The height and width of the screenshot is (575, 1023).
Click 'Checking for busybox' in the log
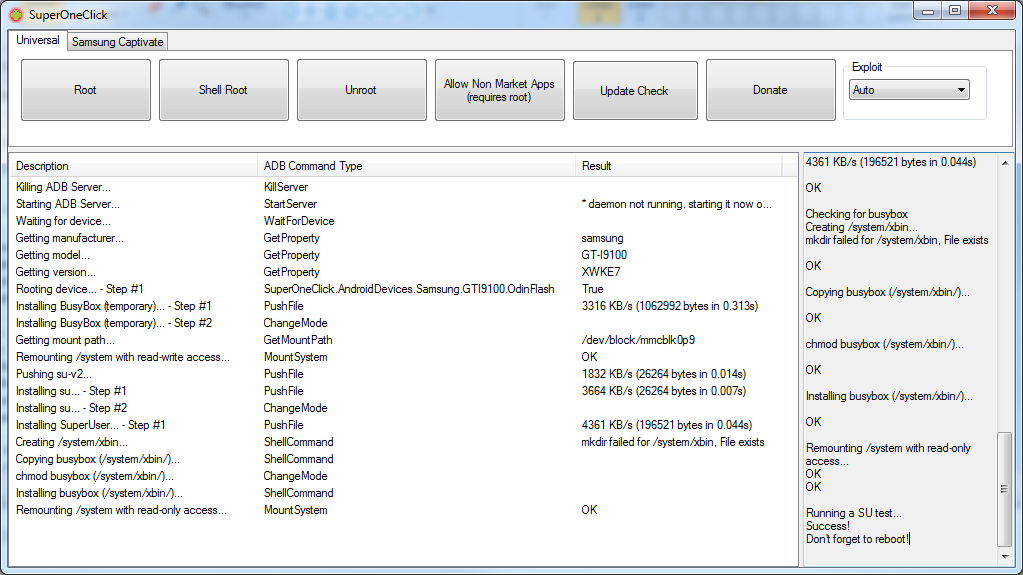pos(857,214)
